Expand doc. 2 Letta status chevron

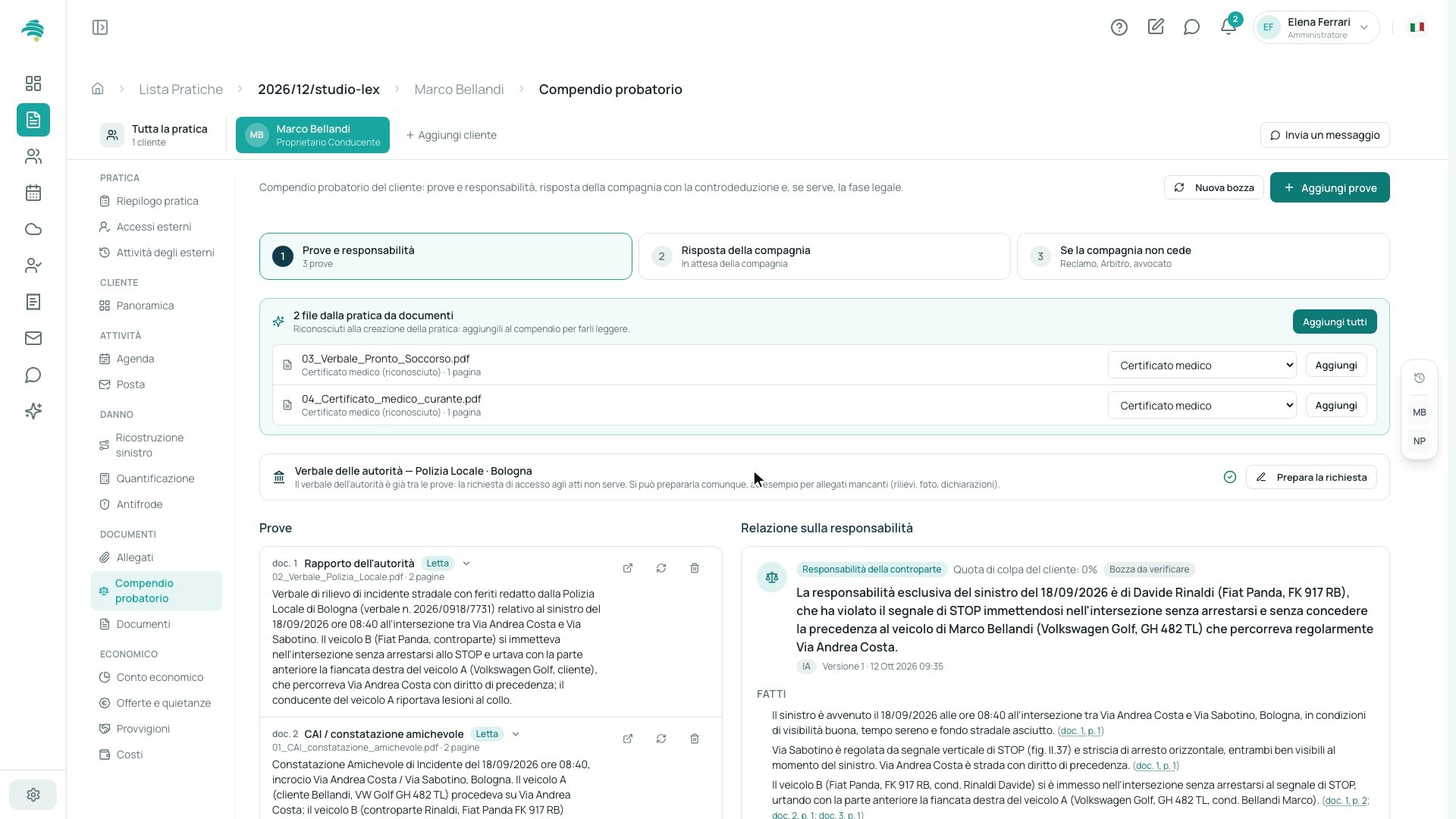pyautogui.click(x=516, y=734)
